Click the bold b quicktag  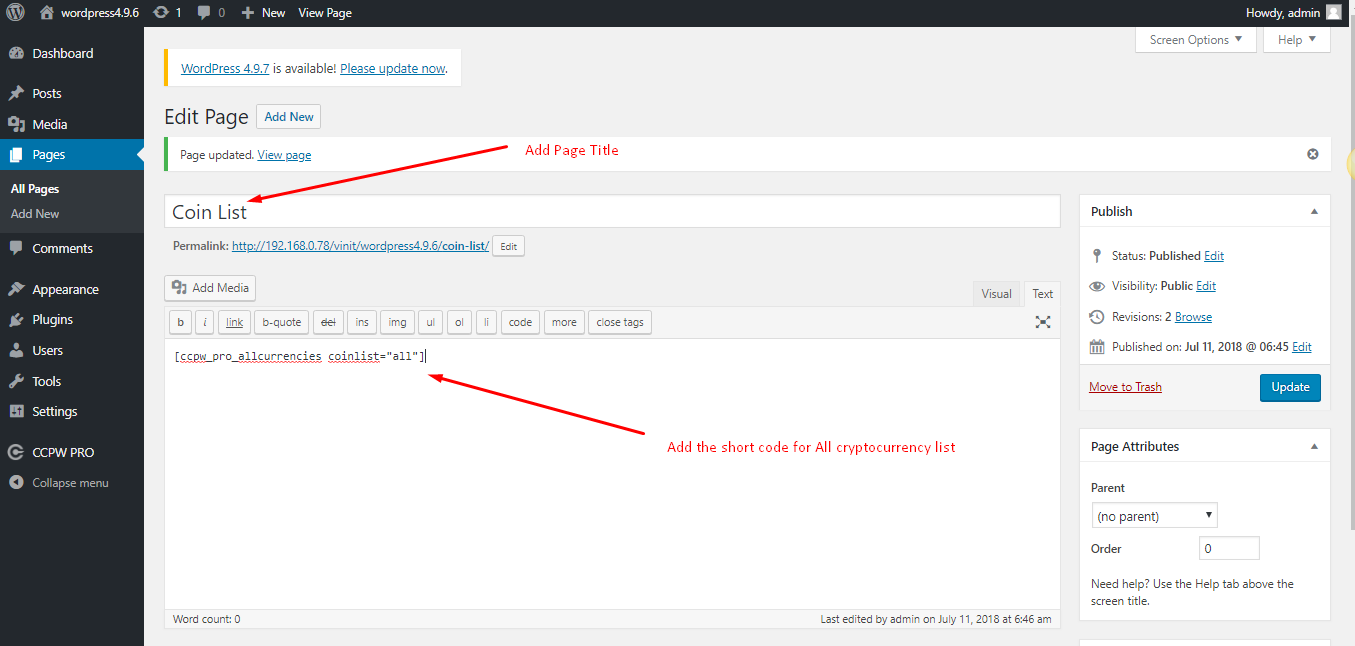point(180,322)
